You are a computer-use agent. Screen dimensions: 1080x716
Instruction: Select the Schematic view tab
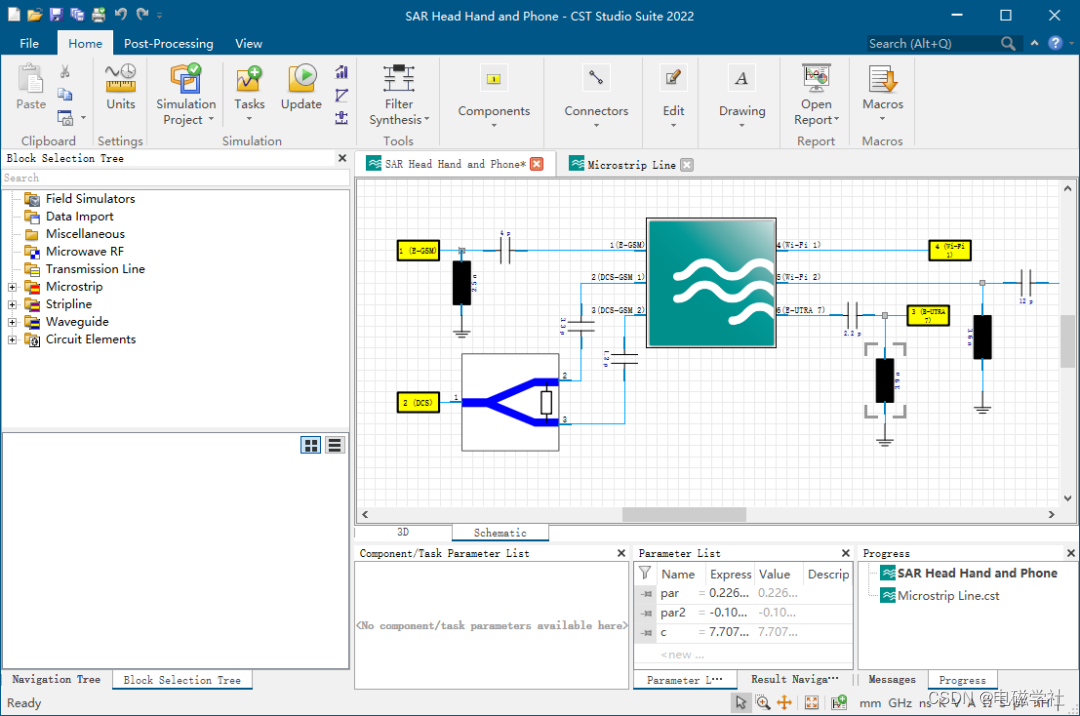tap(500, 532)
